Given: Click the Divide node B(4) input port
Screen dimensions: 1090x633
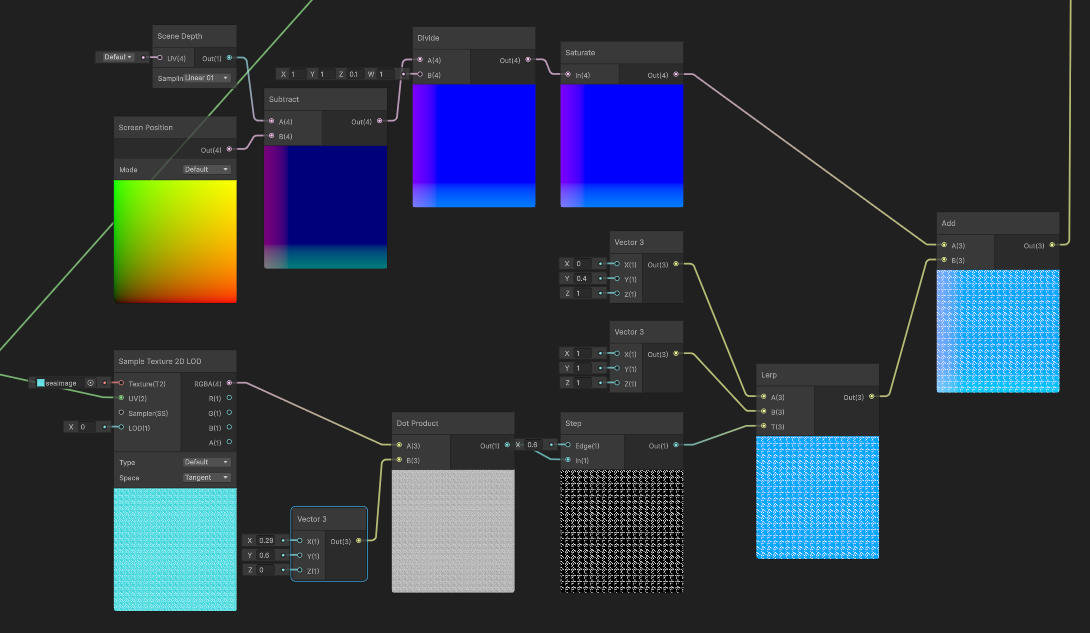Looking at the screenshot, I should [420, 74].
